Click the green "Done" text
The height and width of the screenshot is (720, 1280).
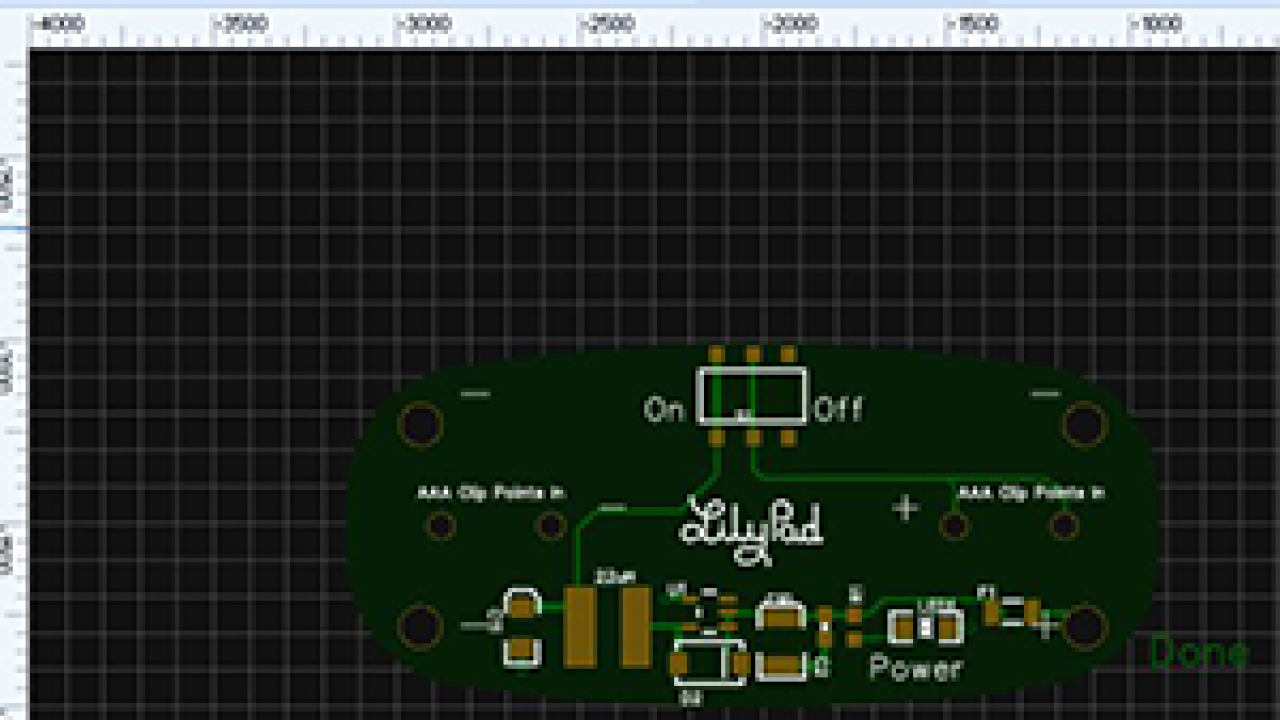(x=1199, y=653)
